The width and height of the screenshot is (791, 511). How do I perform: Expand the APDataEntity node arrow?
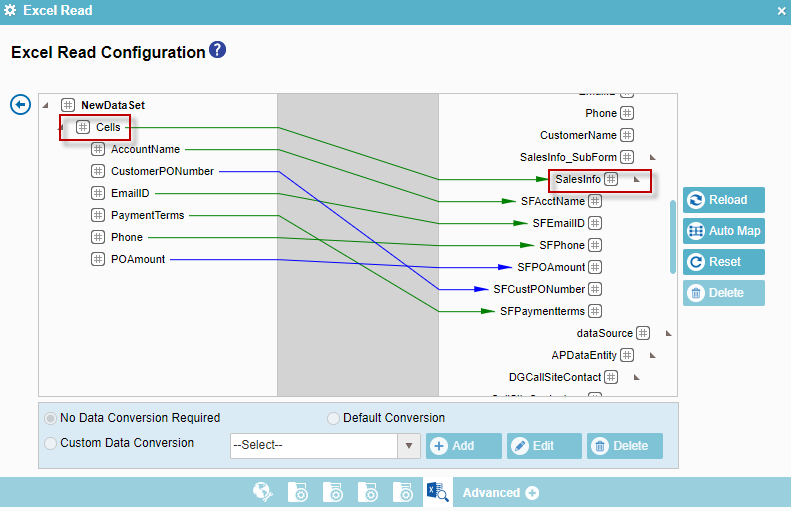click(x=652, y=355)
